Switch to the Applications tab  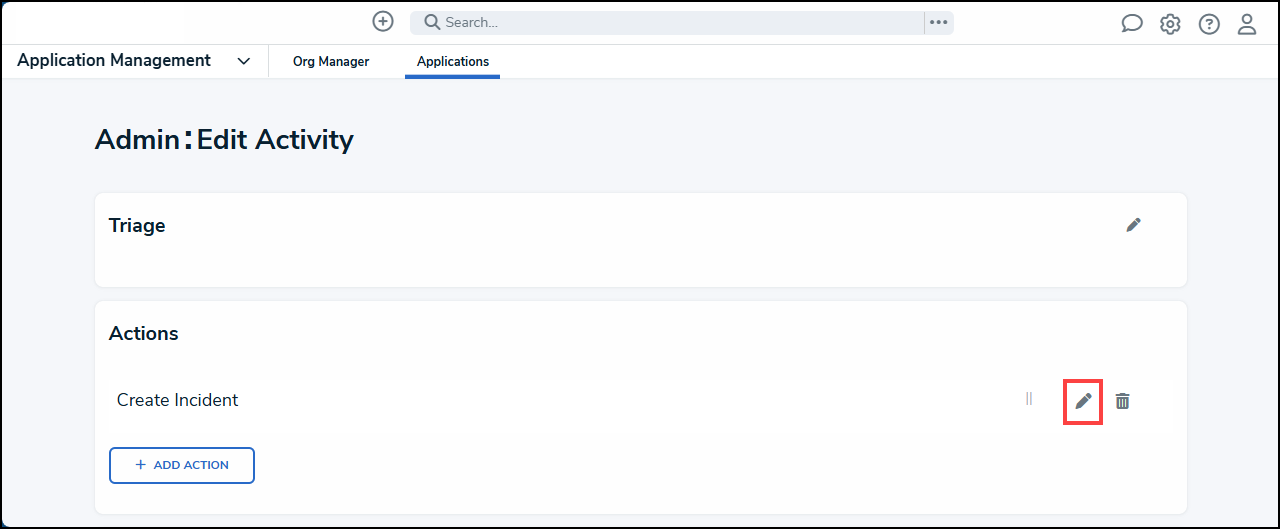(x=453, y=62)
